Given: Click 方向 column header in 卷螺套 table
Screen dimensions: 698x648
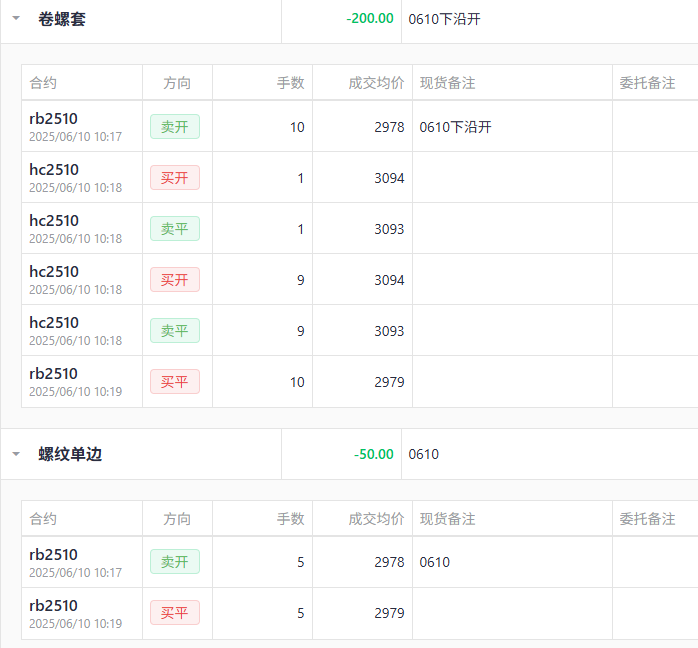Looking at the screenshot, I should 177,83.
